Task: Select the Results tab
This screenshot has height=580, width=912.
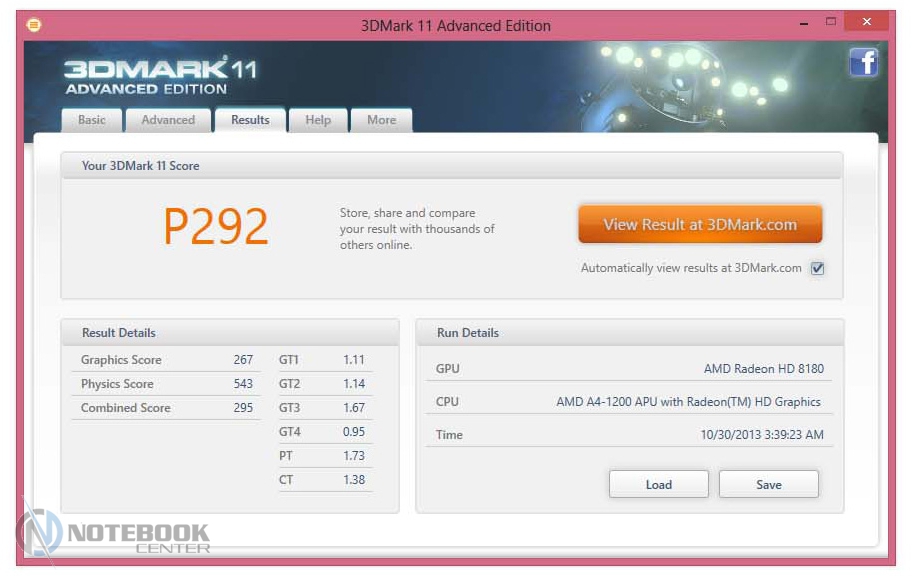Action: tap(250, 120)
